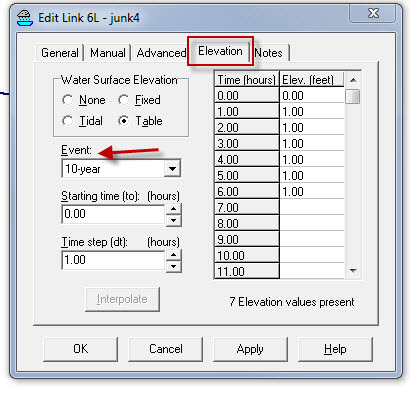Click the 0.00 time row header
This screenshot has width=413, height=397.
(247, 95)
